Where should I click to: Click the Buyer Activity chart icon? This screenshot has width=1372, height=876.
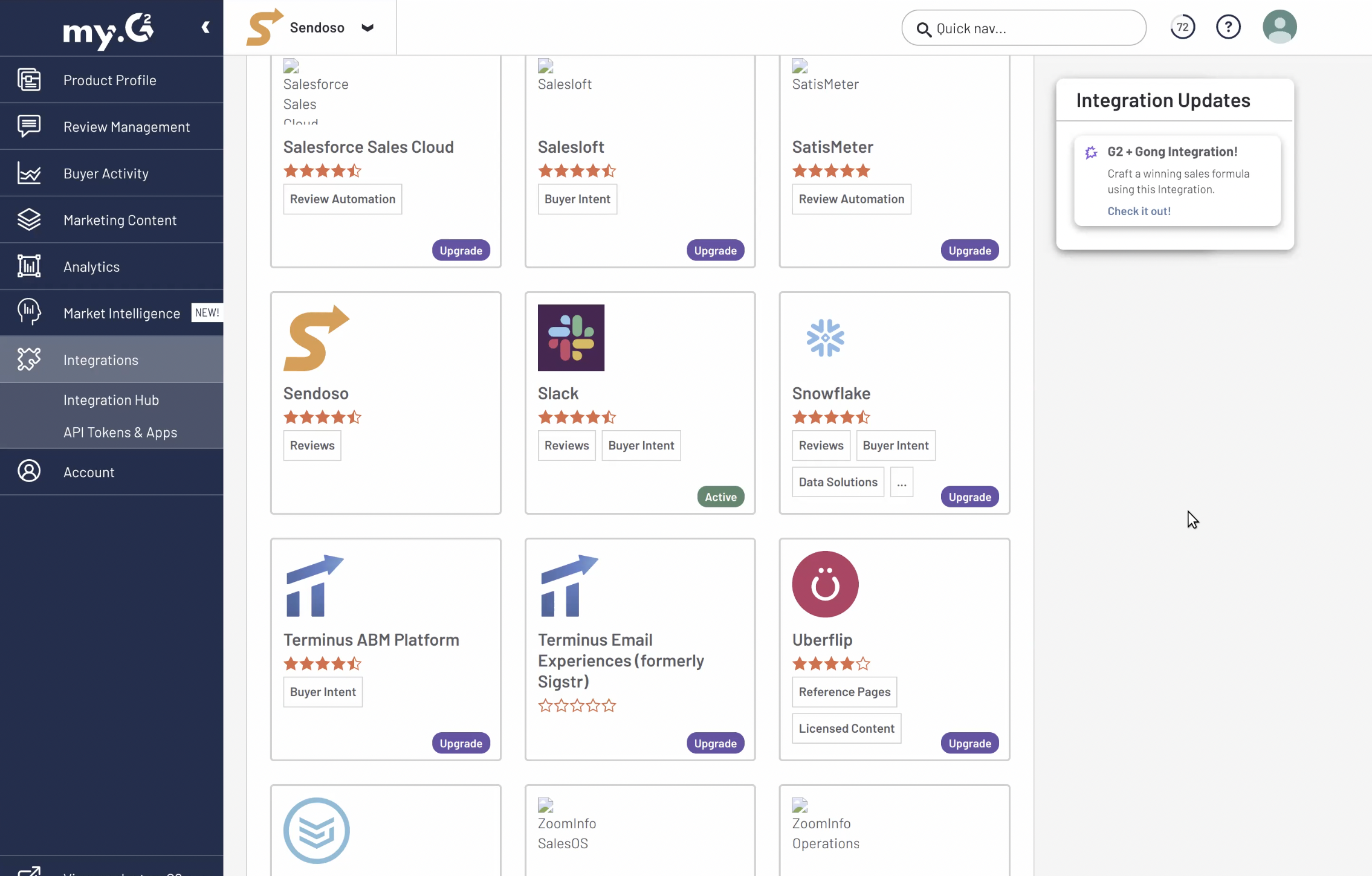click(28, 173)
